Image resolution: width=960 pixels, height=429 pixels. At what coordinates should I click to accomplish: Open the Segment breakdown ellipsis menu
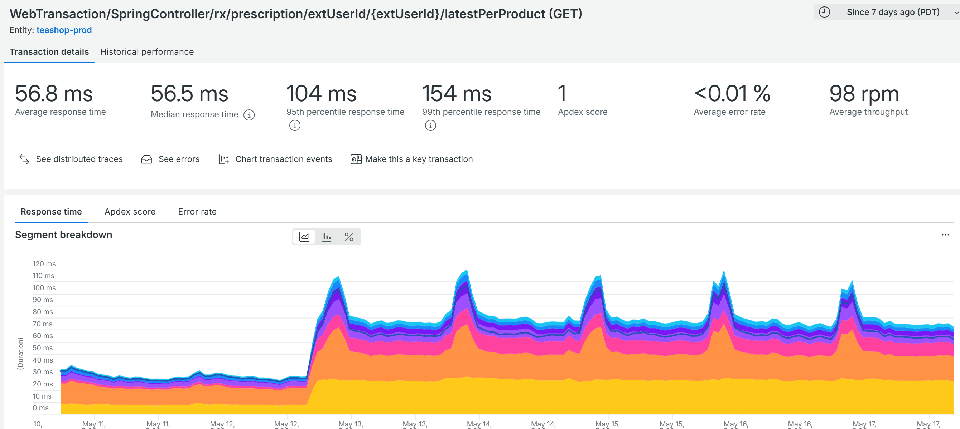[x=945, y=235]
